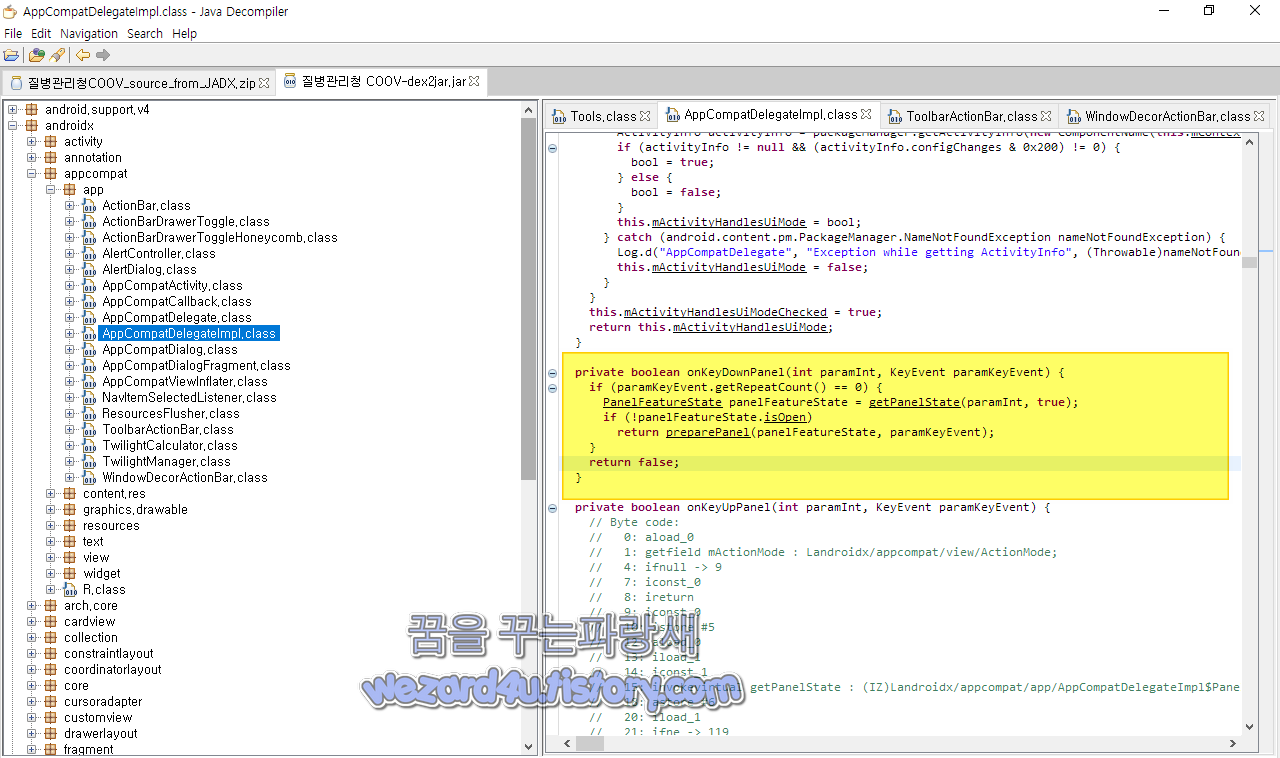
Task: Close the AppCompatDelegateImpl.class editor tab
Action: pos(866,115)
